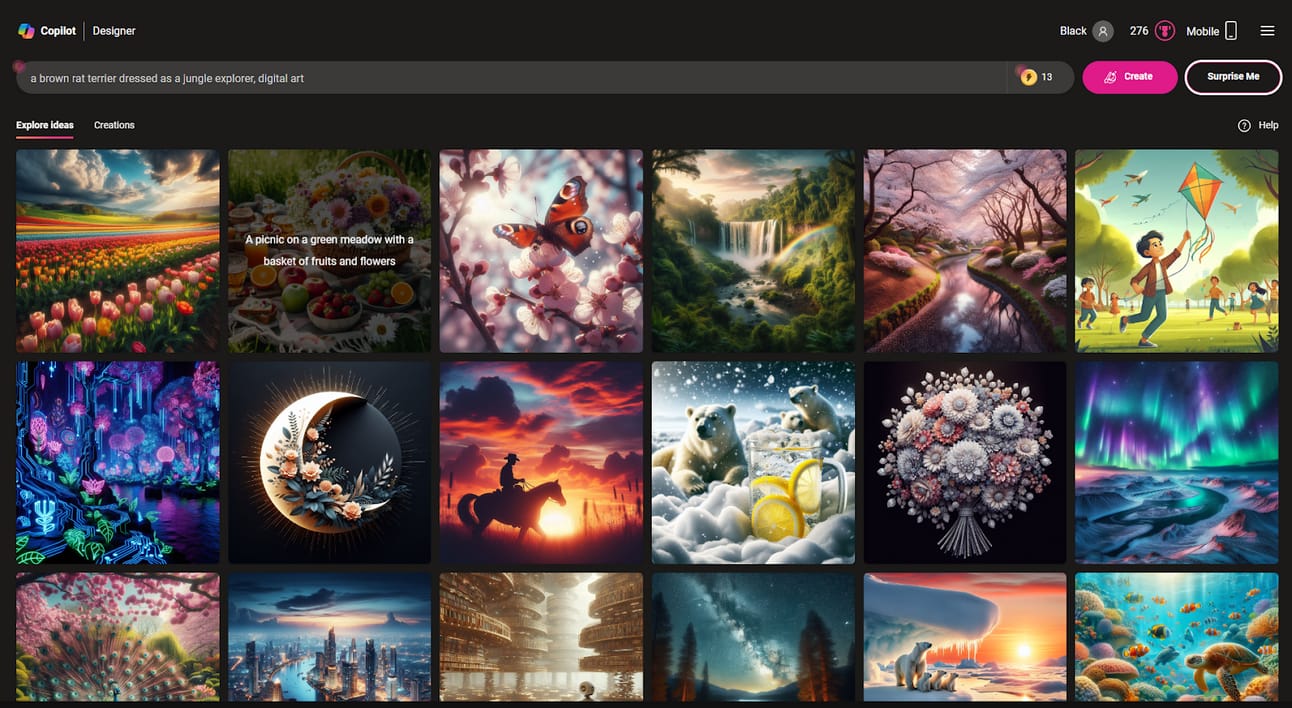The width and height of the screenshot is (1292, 708).
Task: Open the polar bears with lemon drink image
Action: click(753, 463)
